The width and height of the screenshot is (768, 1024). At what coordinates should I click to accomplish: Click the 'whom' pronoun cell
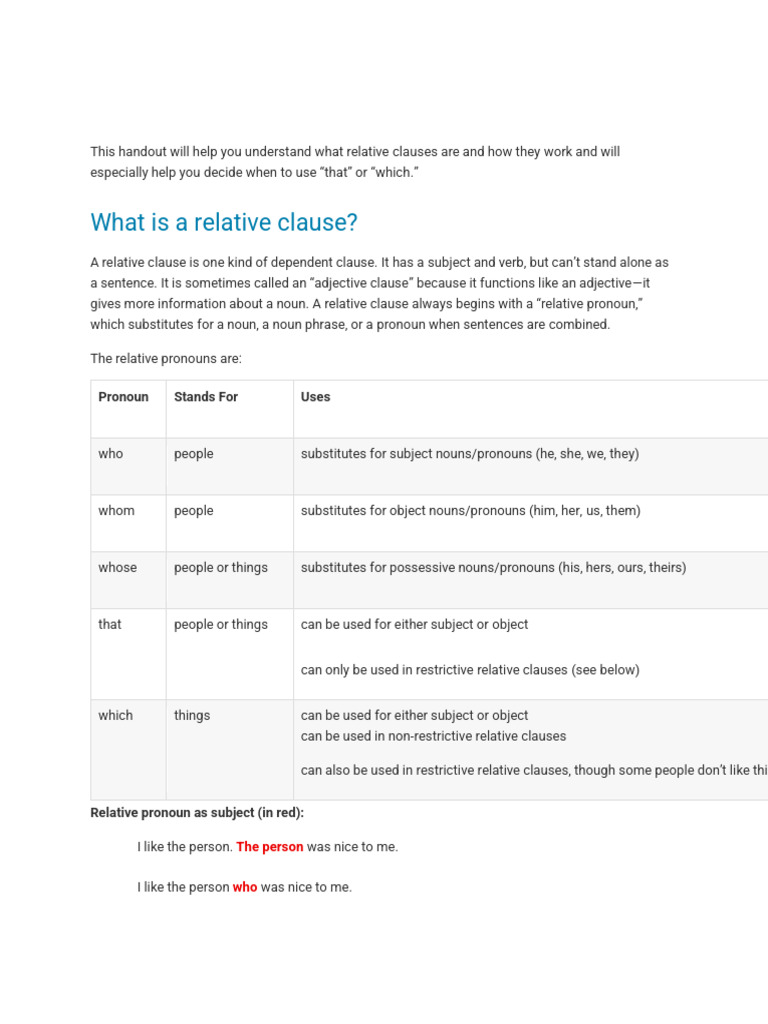pyautogui.click(x=116, y=511)
